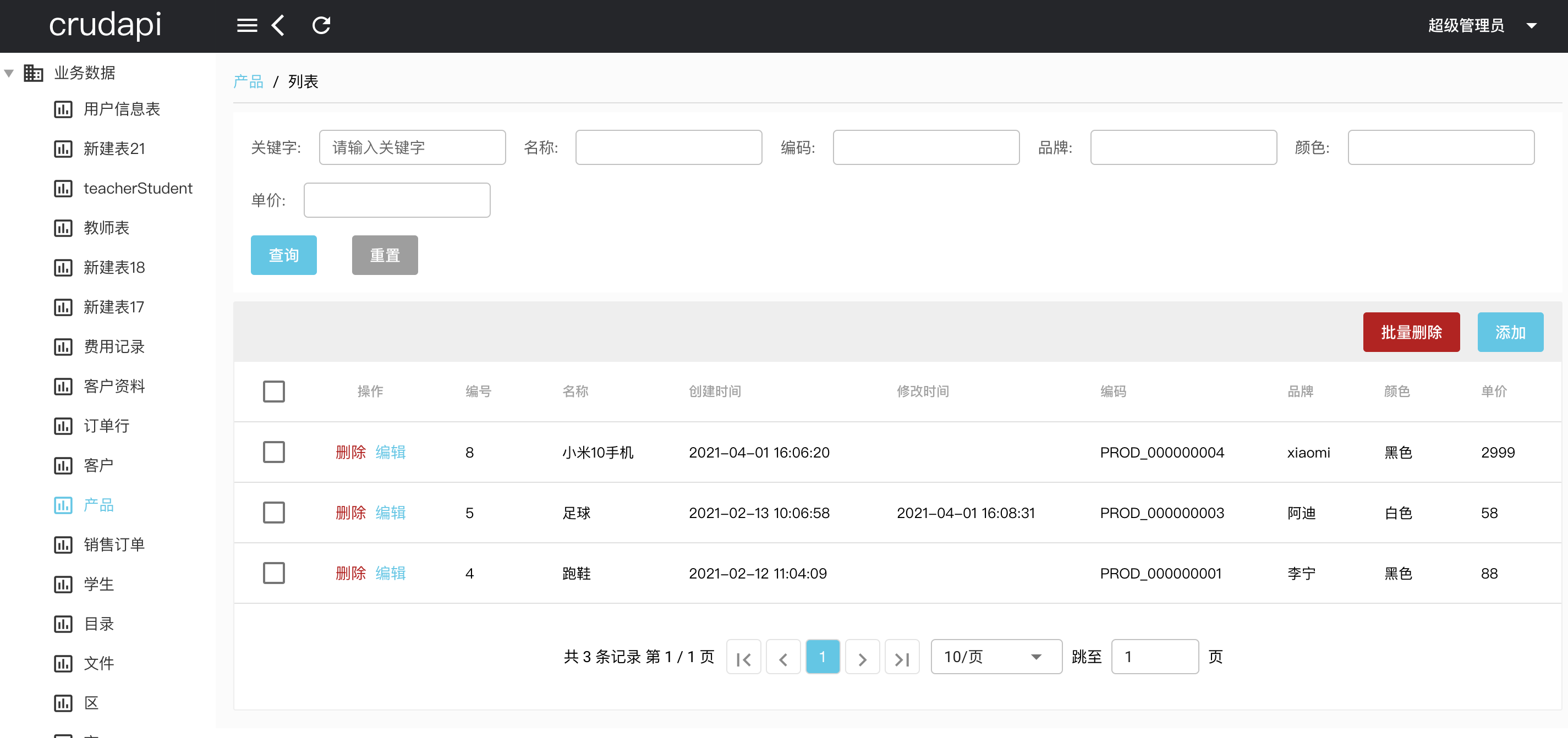The height and width of the screenshot is (738, 1568).
Task: Click the 批量删除 button
Action: (1411, 332)
